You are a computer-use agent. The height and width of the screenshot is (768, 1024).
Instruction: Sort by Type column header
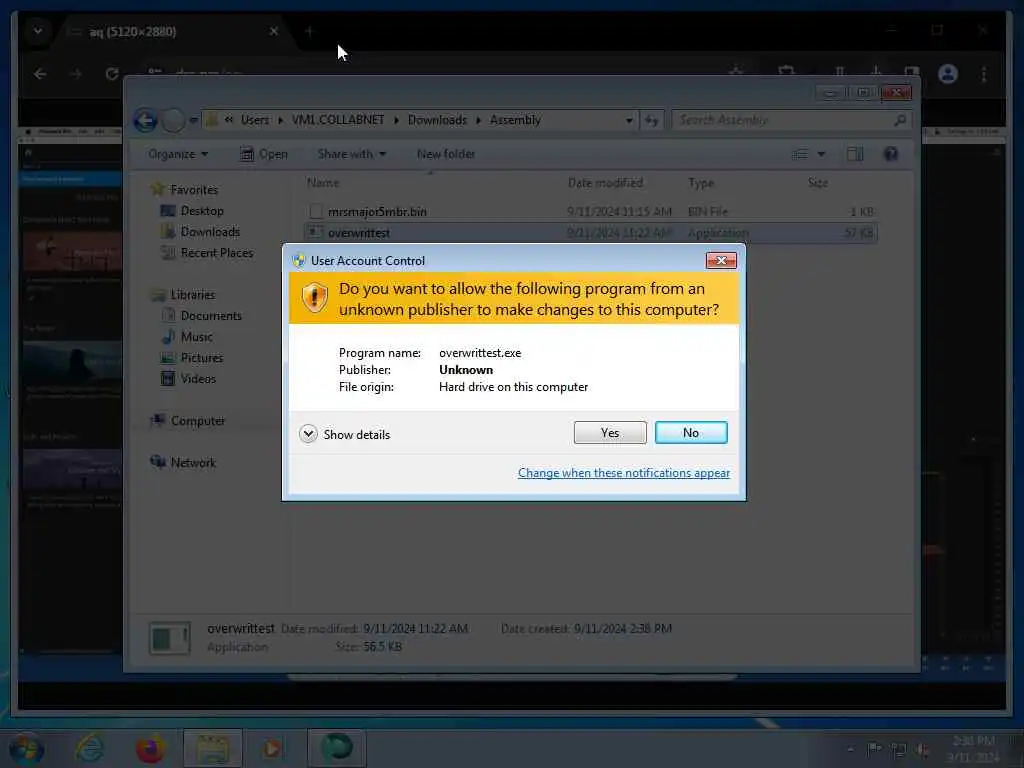(x=701, y=183)
